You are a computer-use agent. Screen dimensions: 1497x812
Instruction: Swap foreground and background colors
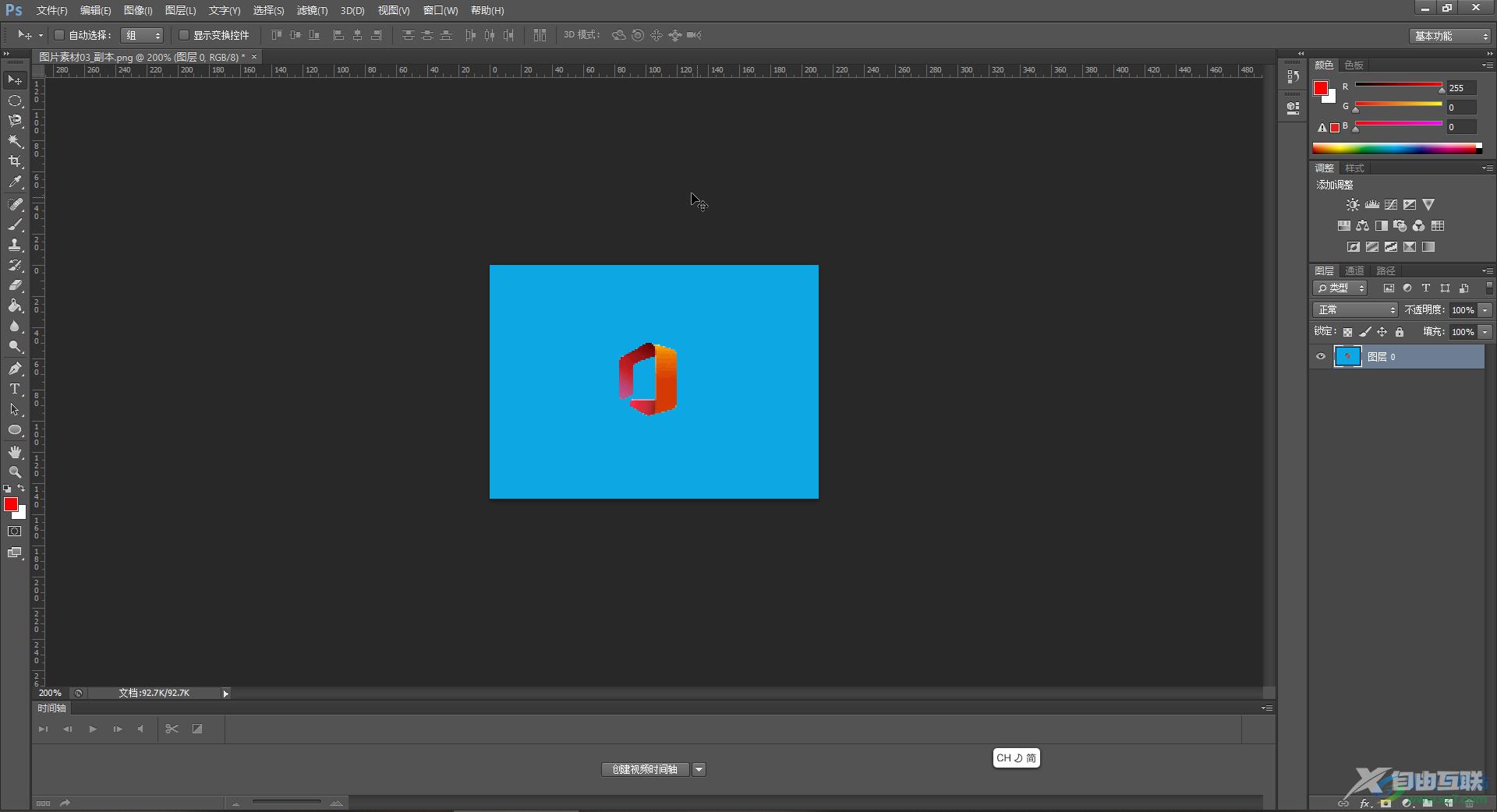21,489
